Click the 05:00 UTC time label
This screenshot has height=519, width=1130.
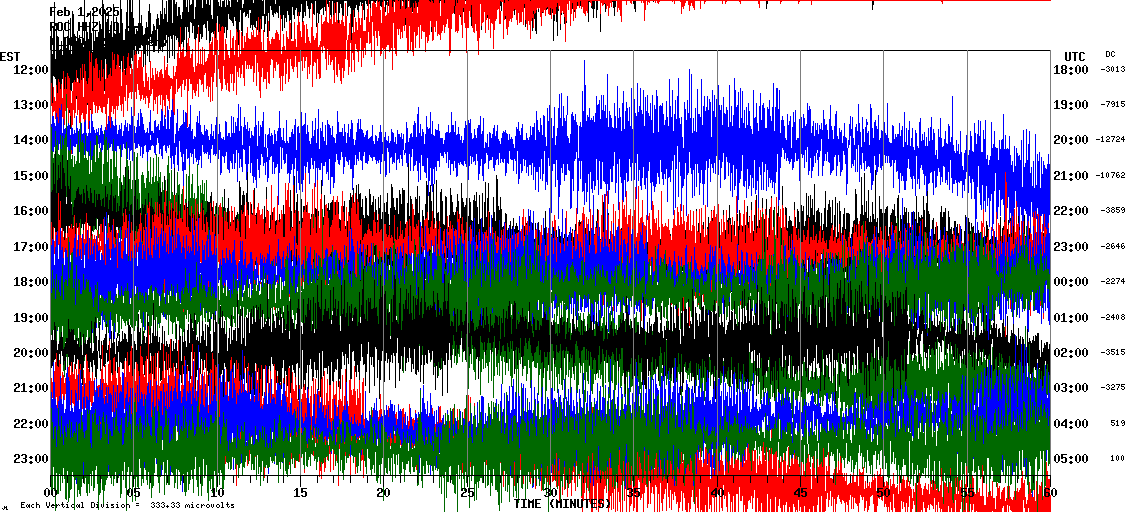(x=1071, y=459)
